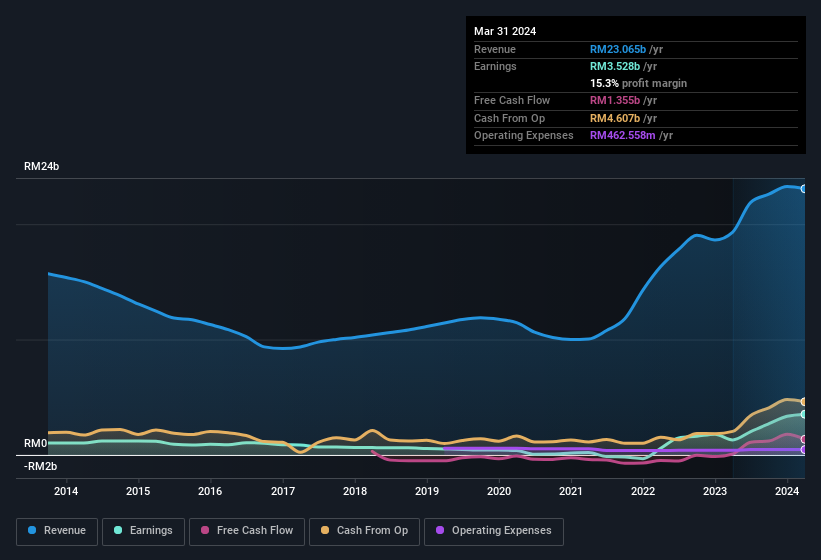
Task: Click the 2016 x-axis label
Action: pyautogui.click(x=210, y=491)
